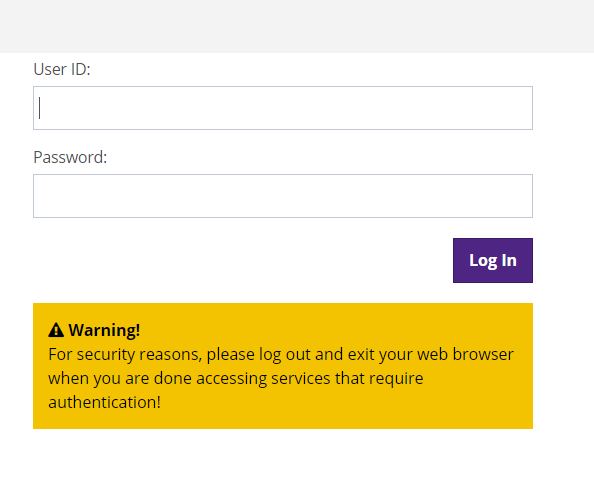Click the text 'For security reasons'

click(x=124, y=354)
